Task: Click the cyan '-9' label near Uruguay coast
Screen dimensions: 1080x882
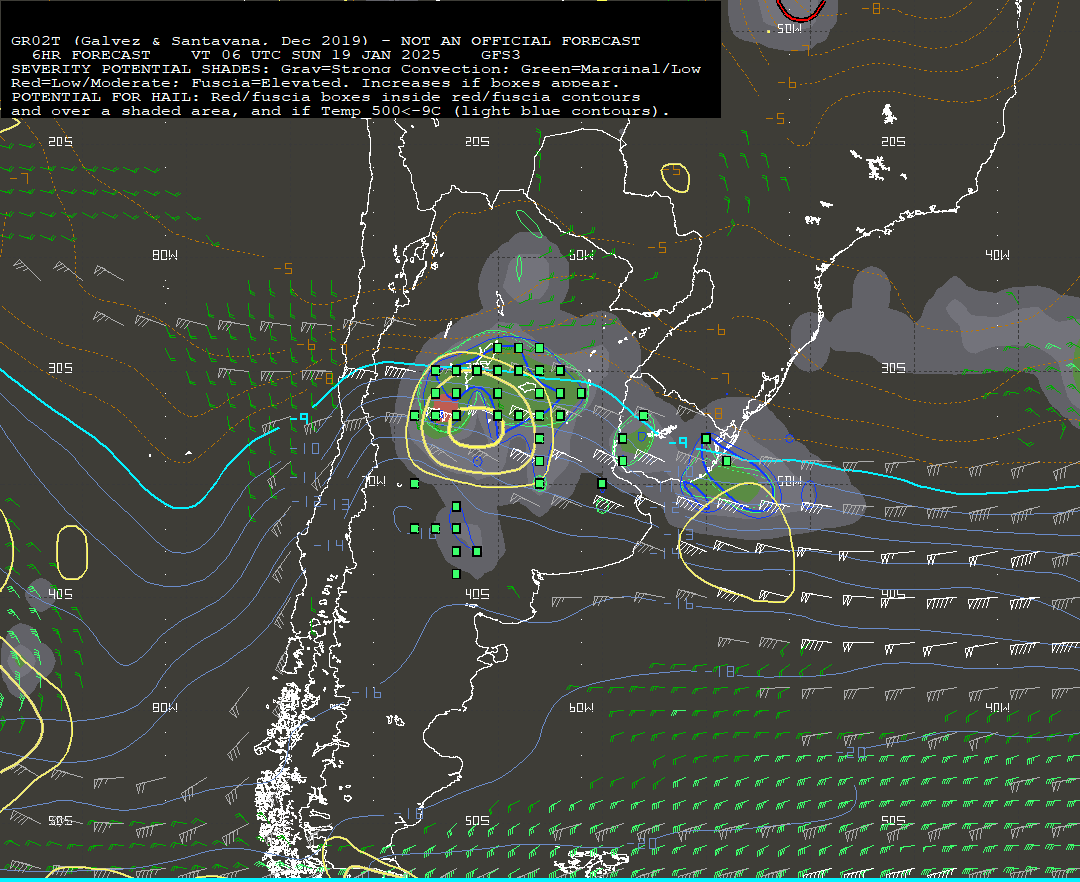Action: 678,441
